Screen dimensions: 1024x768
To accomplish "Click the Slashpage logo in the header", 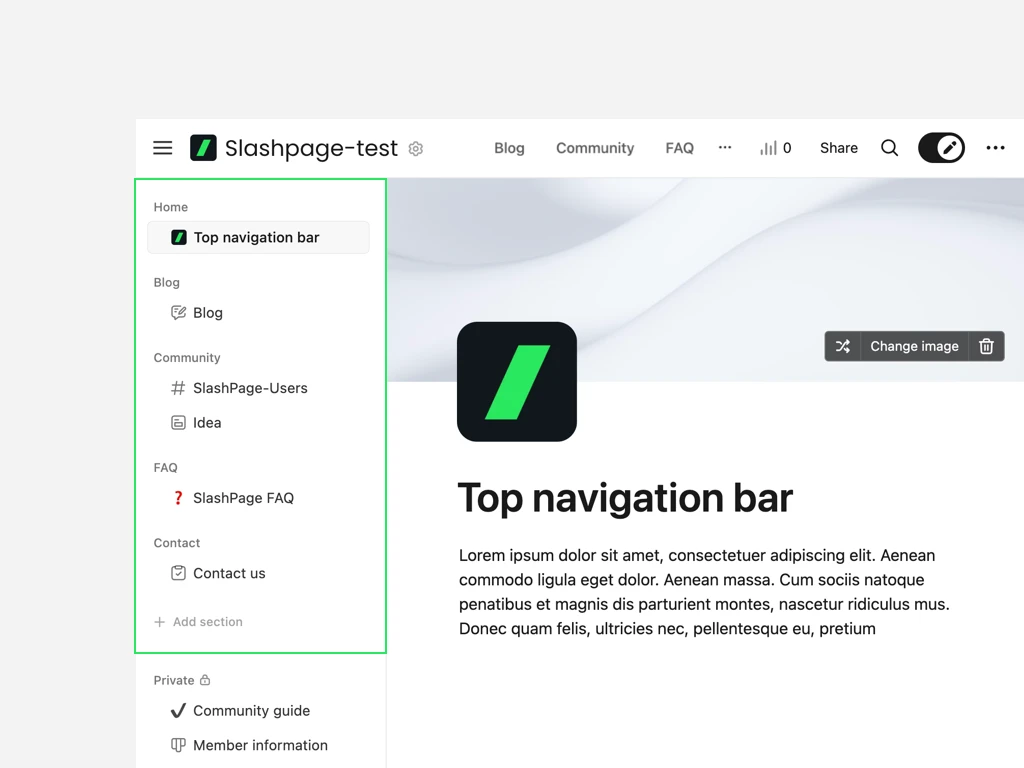I will 203,148.
